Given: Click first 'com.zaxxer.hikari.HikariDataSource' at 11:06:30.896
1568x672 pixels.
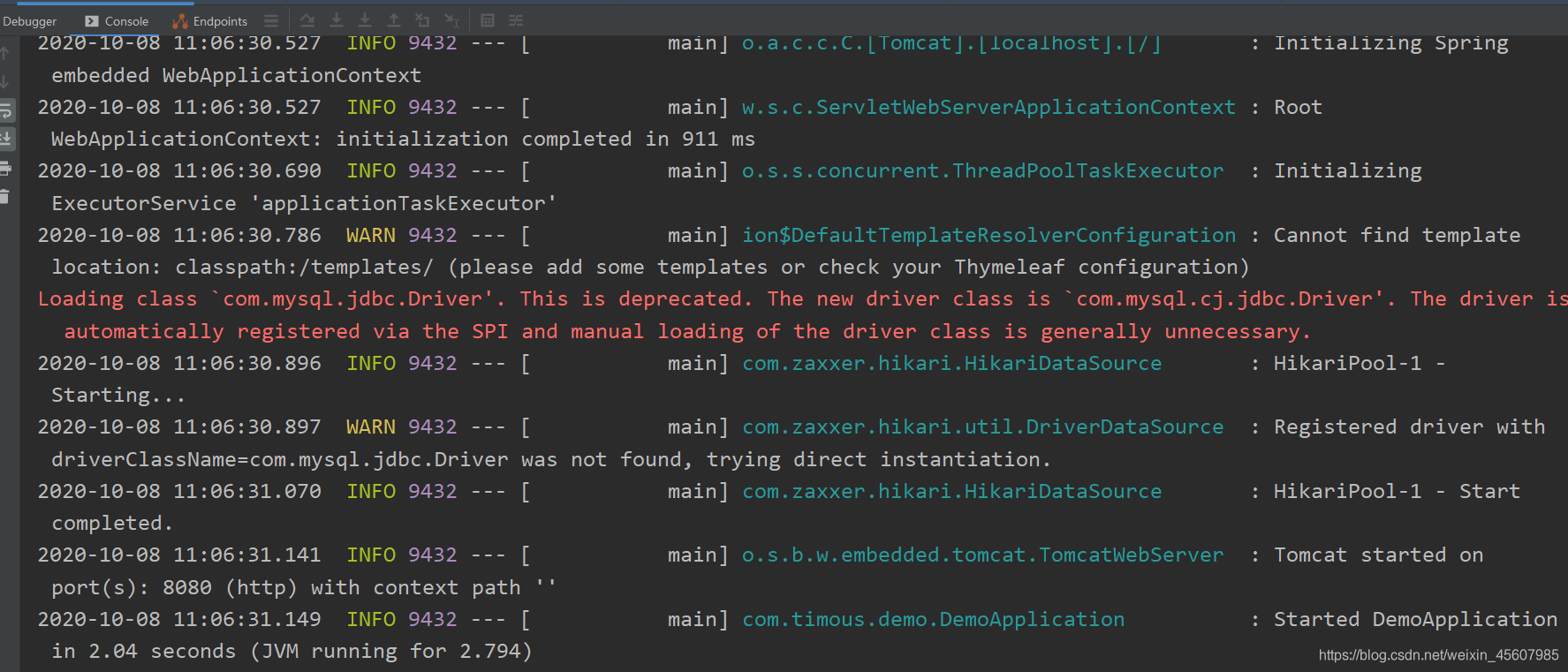Looking at the screenshot, I should click(951, 363).
